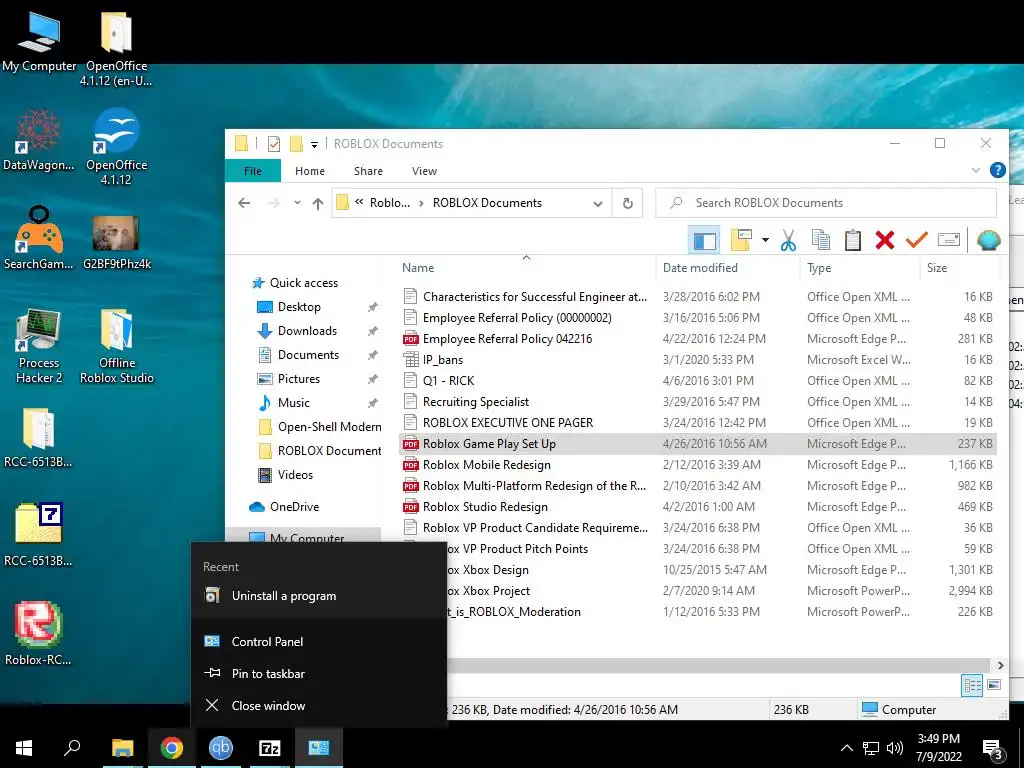Click the ROBLOX Documents breadcrumb in address bar
Screen dimensions: 1024x768
coord(487,203)
